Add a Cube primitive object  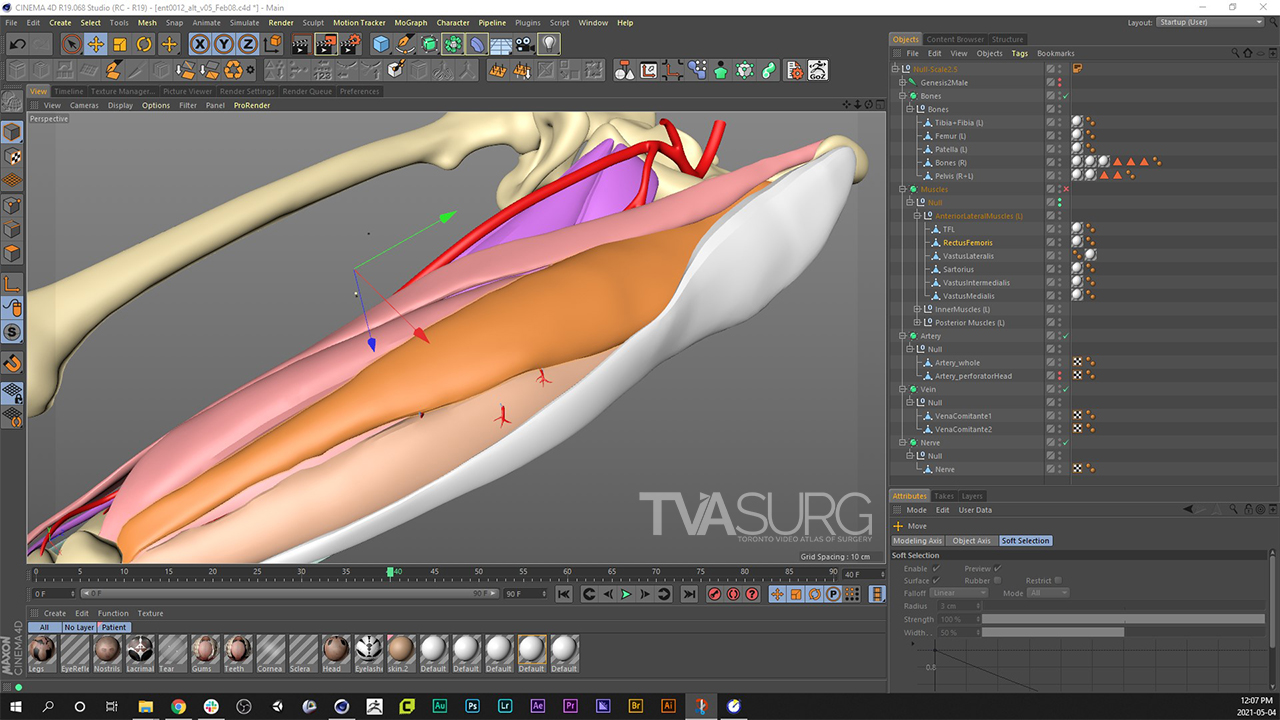coord(381,44)
